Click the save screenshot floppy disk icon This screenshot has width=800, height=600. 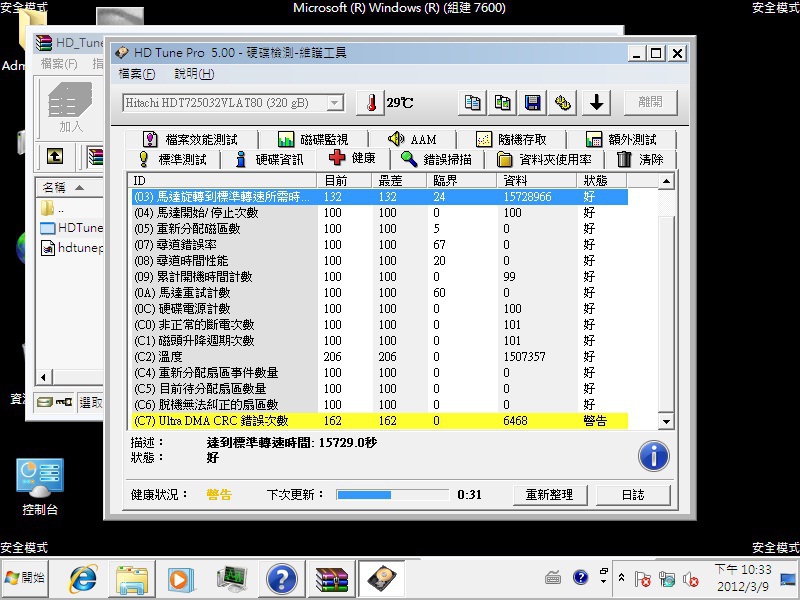(x=532, y=103)
